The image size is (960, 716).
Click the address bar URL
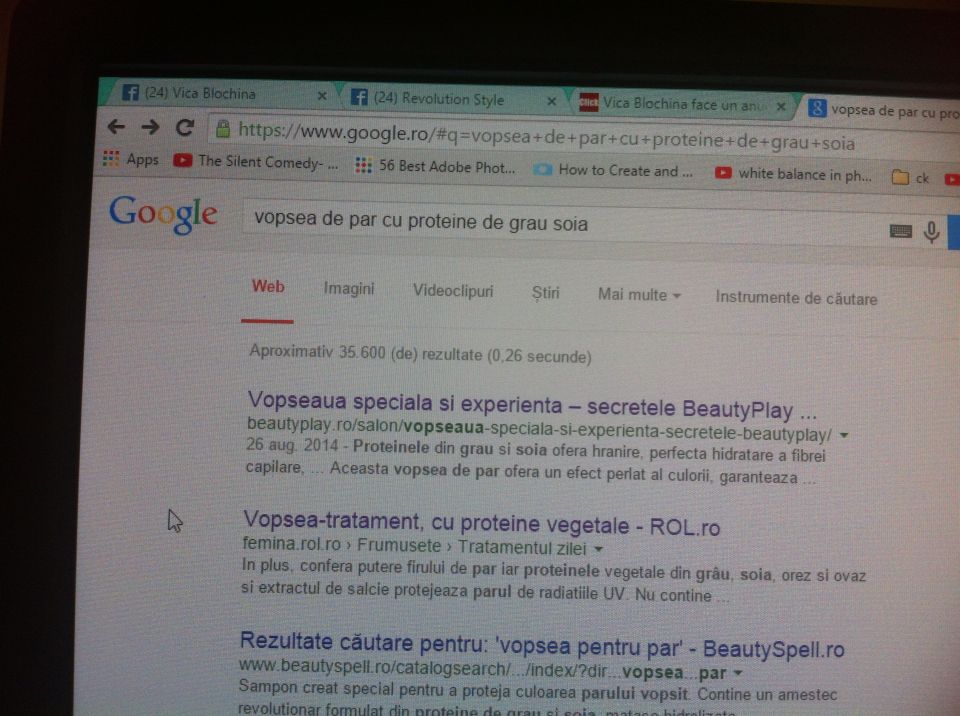546,137
